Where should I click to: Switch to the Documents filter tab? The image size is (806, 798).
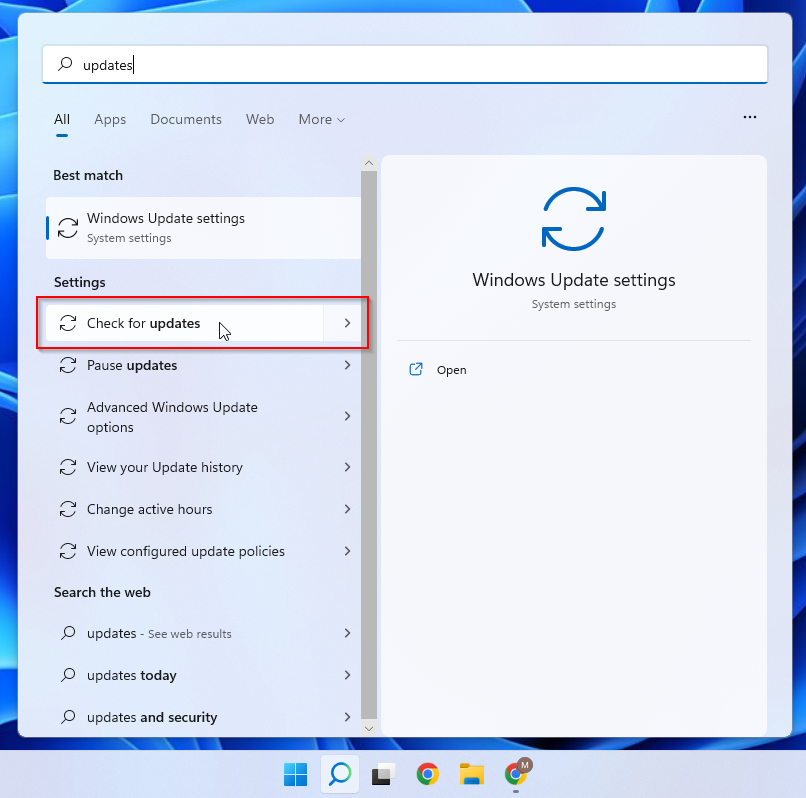[x=186, y=119]
